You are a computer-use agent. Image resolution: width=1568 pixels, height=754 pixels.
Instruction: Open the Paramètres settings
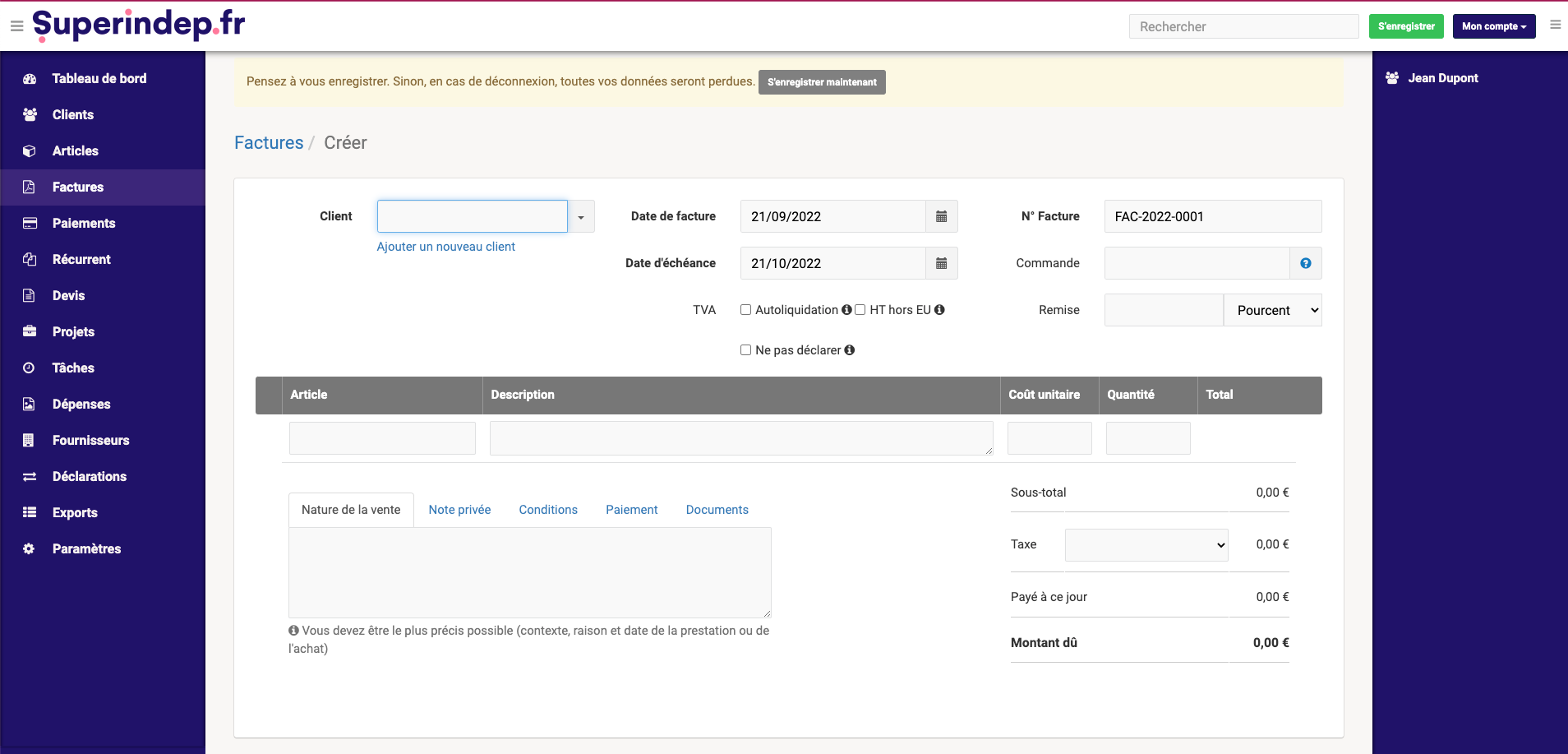pos(86,548)
